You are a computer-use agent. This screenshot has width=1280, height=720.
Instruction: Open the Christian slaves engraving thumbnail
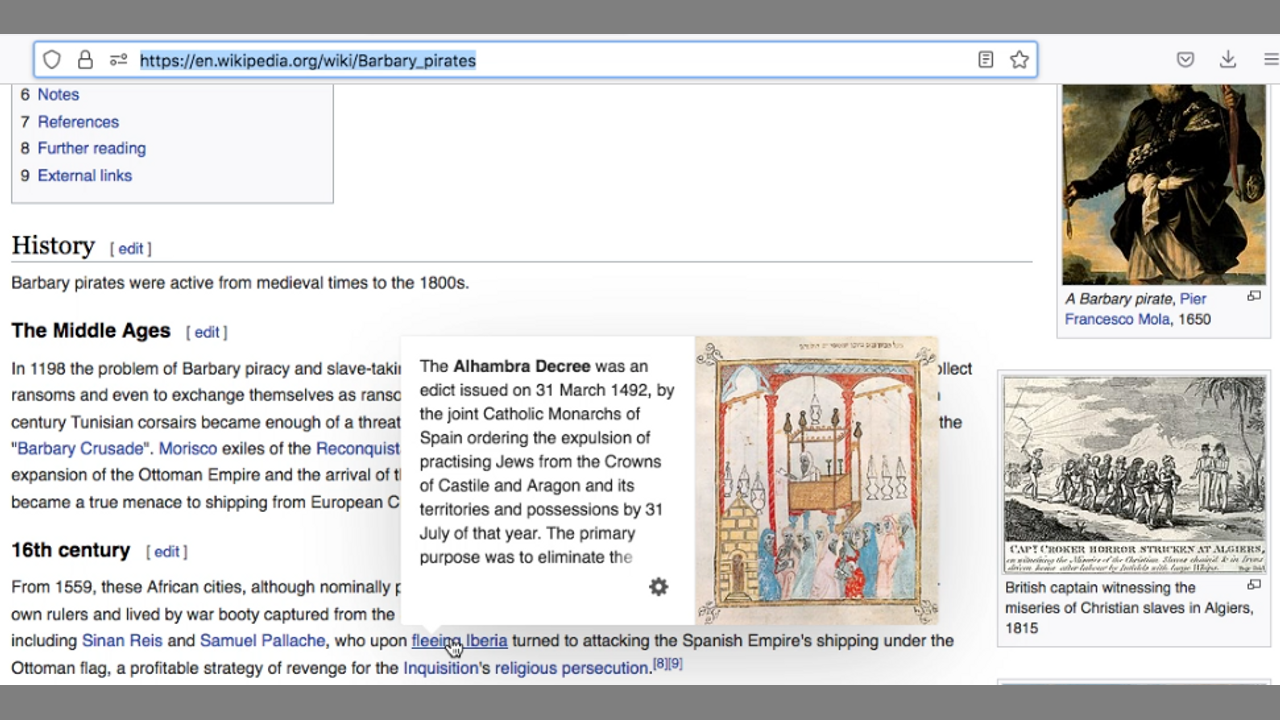(x=1134, y=473)
